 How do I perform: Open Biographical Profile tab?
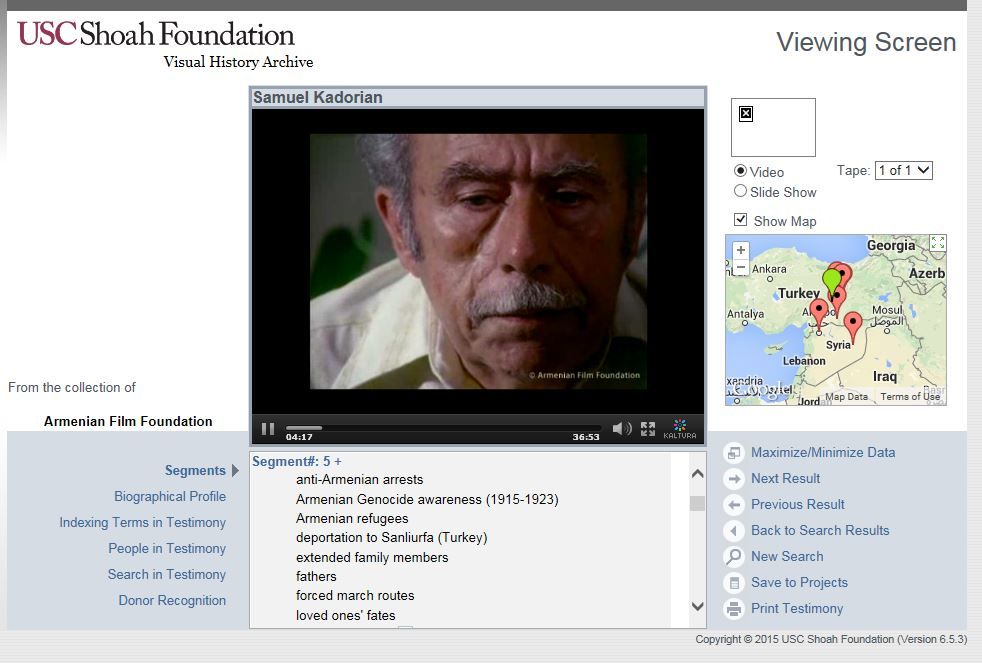[170, 496]
